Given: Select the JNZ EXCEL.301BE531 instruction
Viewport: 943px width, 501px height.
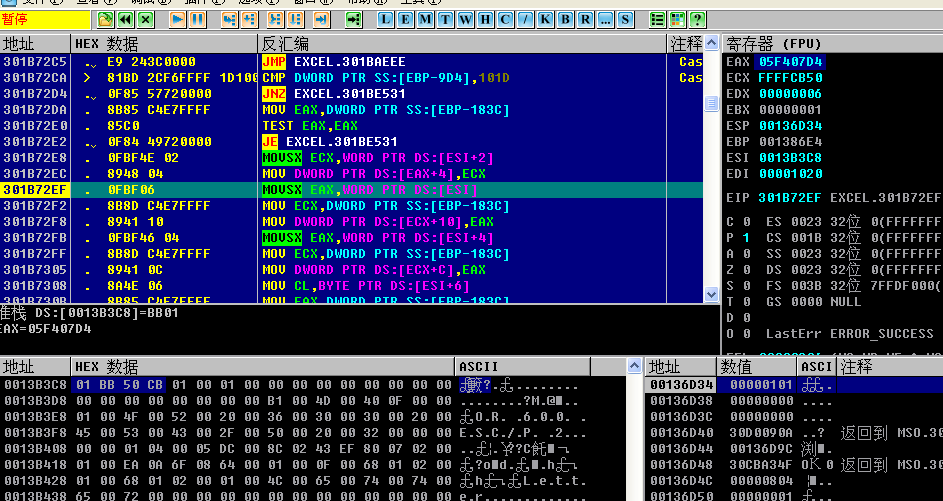Looking at the screenshot, I should click(352, 94).
